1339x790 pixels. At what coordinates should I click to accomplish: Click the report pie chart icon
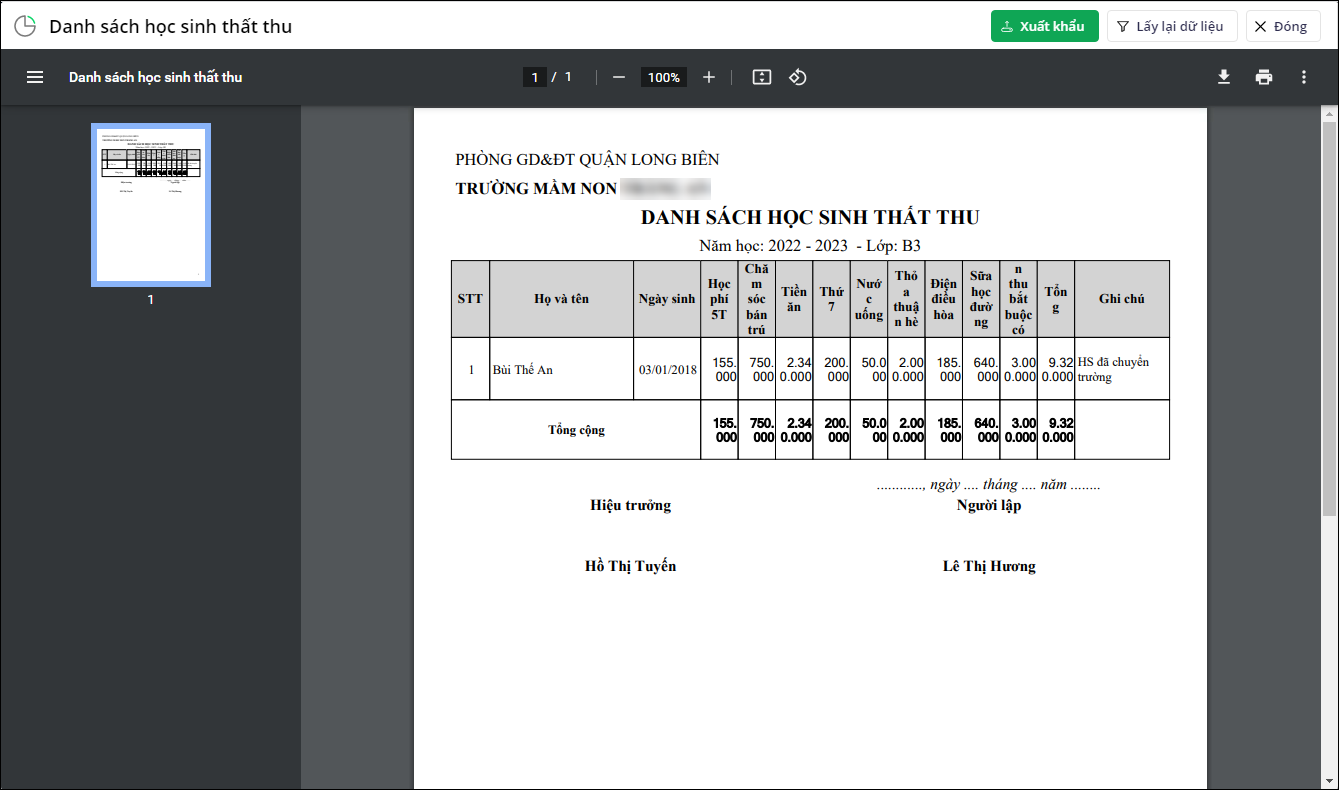[25, 26]
